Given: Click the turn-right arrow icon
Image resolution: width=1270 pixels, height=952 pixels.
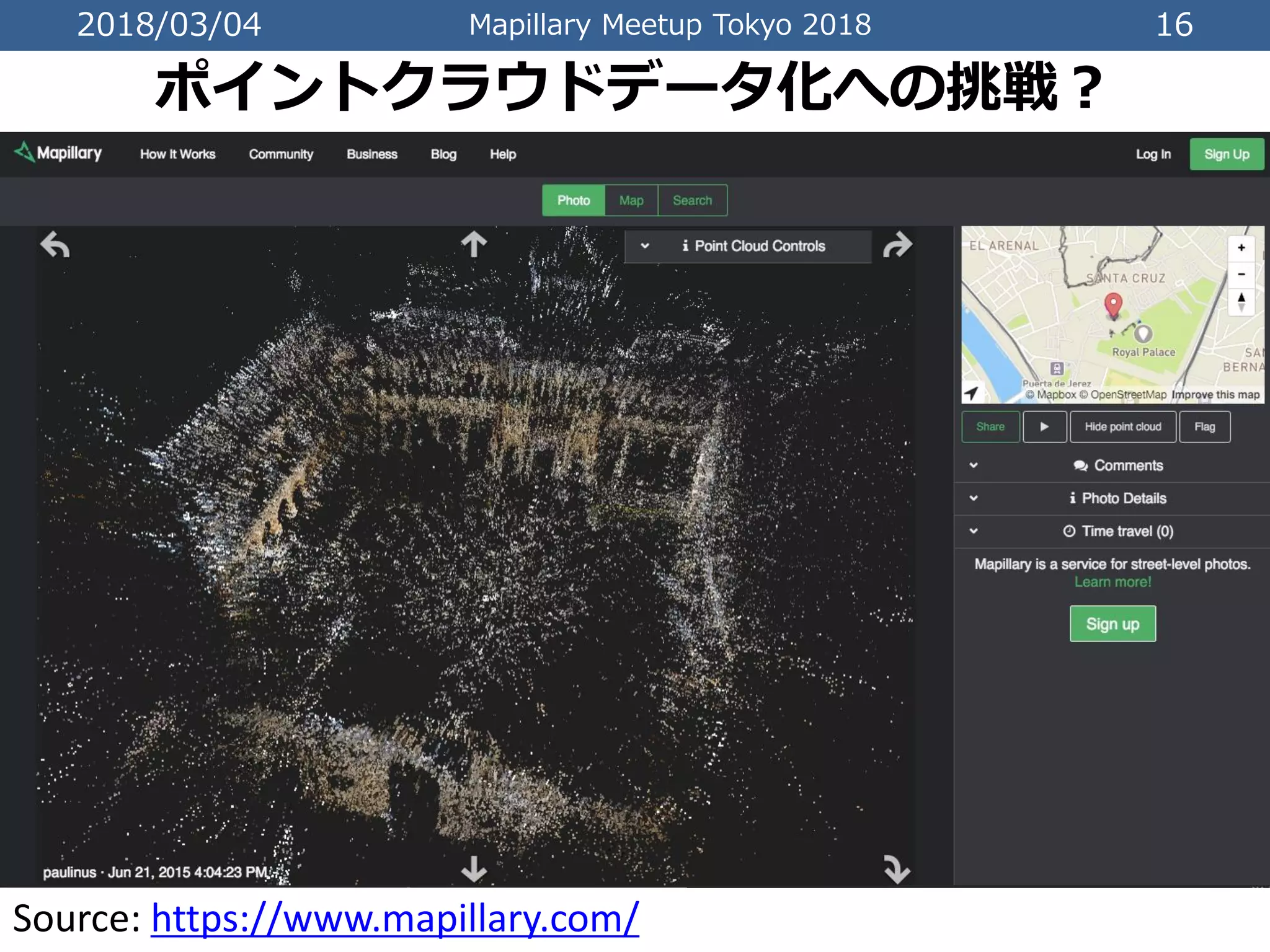Looking at the screenshot, I should point(897,245).
